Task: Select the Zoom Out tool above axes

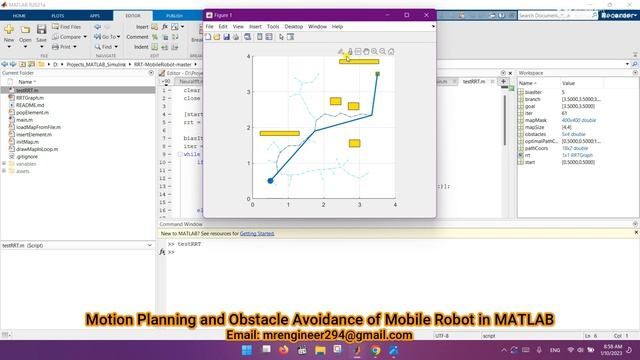Action: coord(382,51)
